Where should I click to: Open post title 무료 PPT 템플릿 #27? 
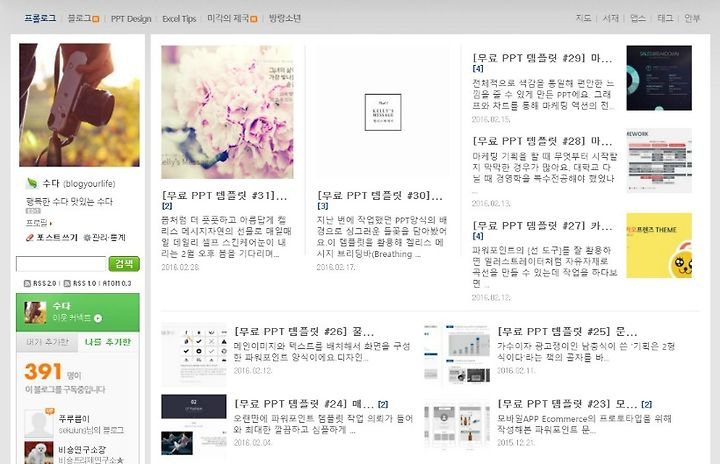click(x=542, y=226)
